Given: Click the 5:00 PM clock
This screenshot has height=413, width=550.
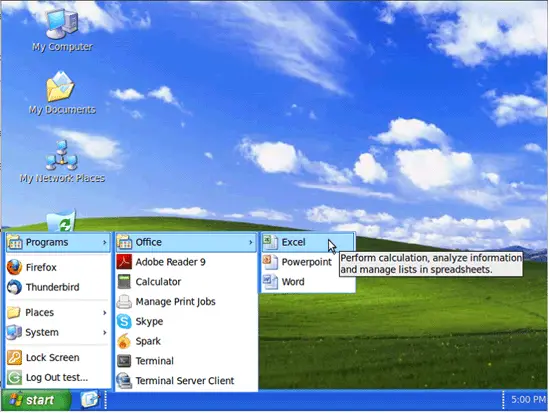Looking at the screenshot, I should click(528, 400).
